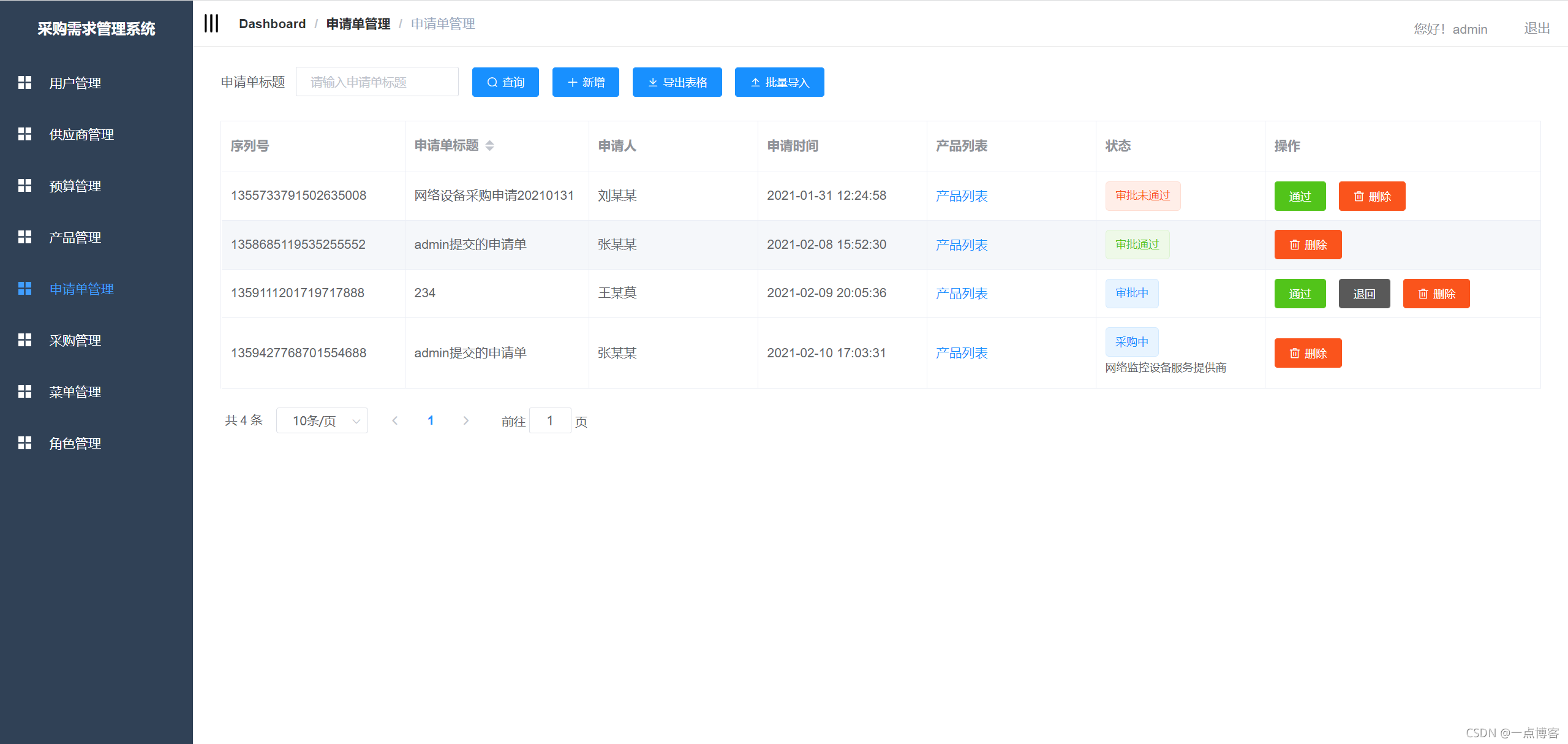The image size is (1568, 744).
Task: Open the 10条/页 page size dropdown
Action: click(x=322, y=420)
